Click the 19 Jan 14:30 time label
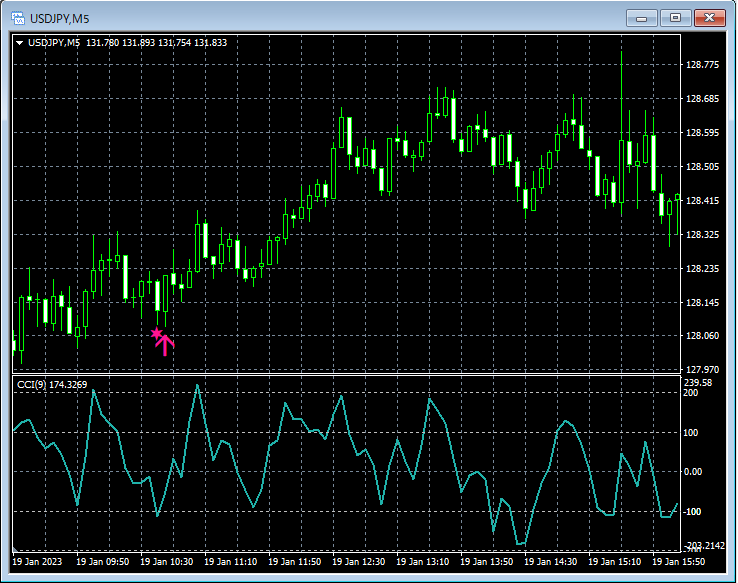The image size is (738, 583). 551,562
